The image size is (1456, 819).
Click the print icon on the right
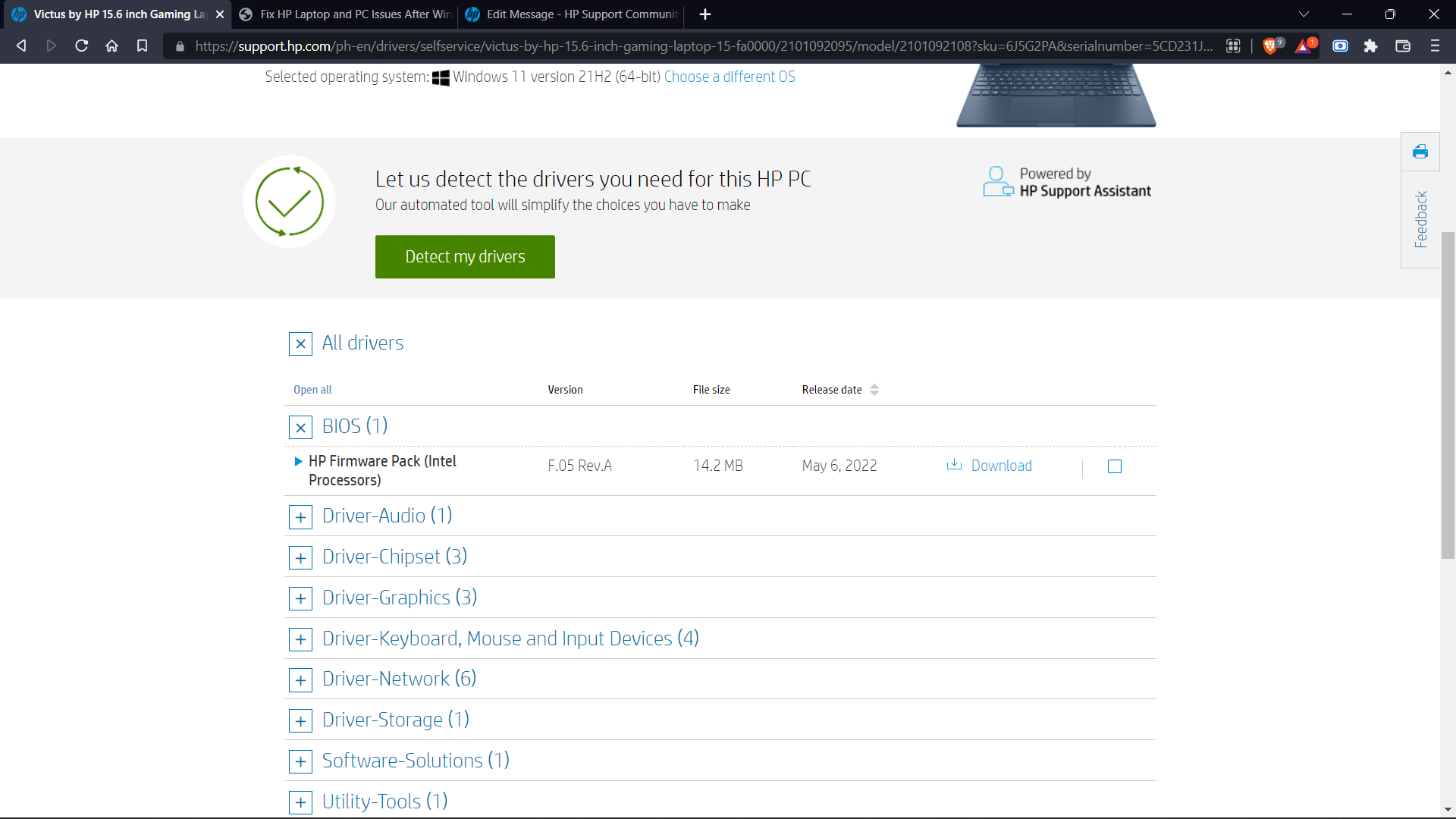pos(1420,152)
